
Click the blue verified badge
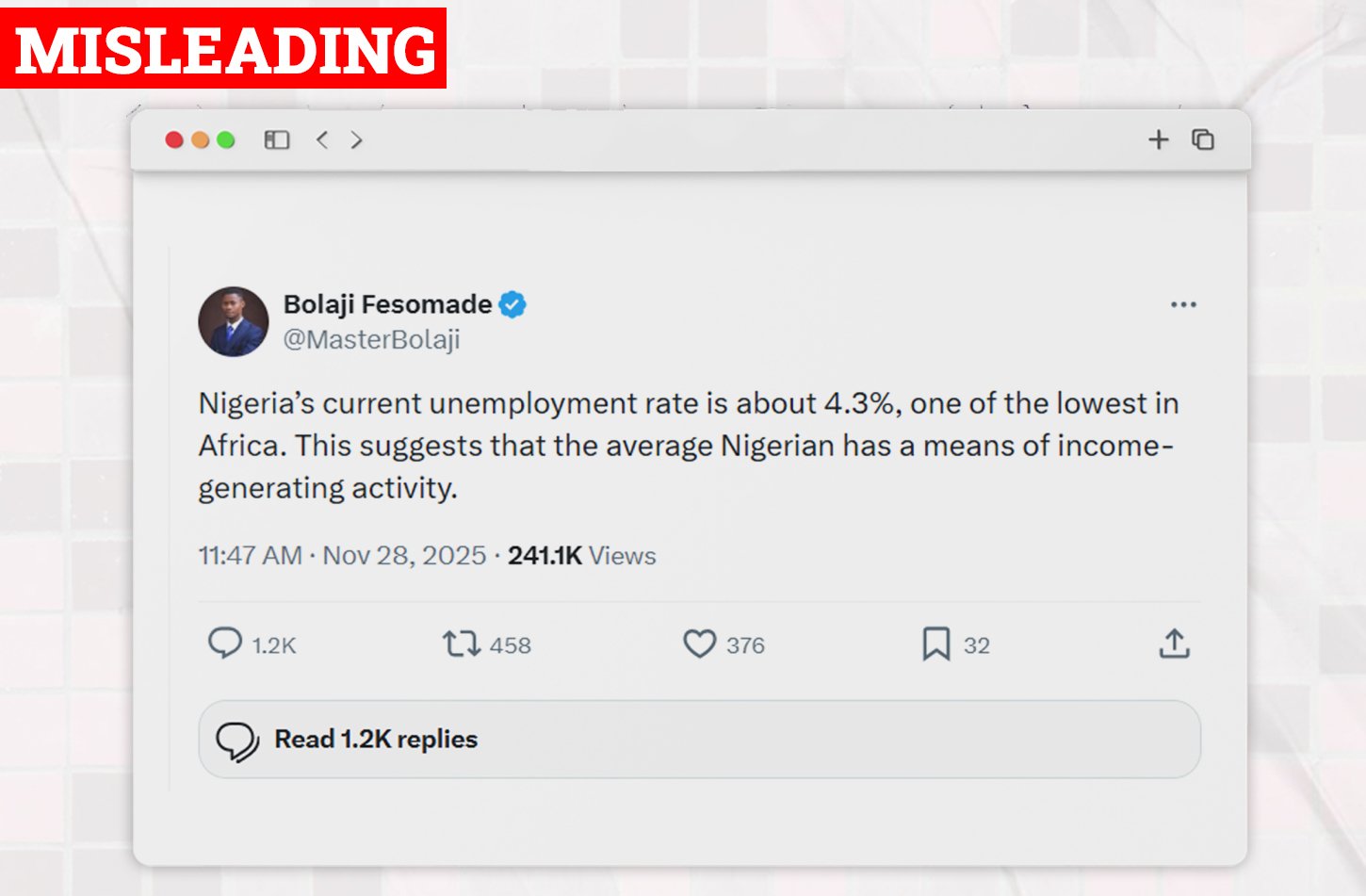coord(512,305)
